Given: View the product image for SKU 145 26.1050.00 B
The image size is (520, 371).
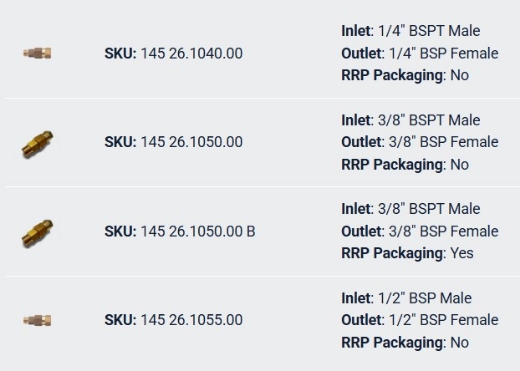Looking at the screenshot, I should tap(37, 234).
